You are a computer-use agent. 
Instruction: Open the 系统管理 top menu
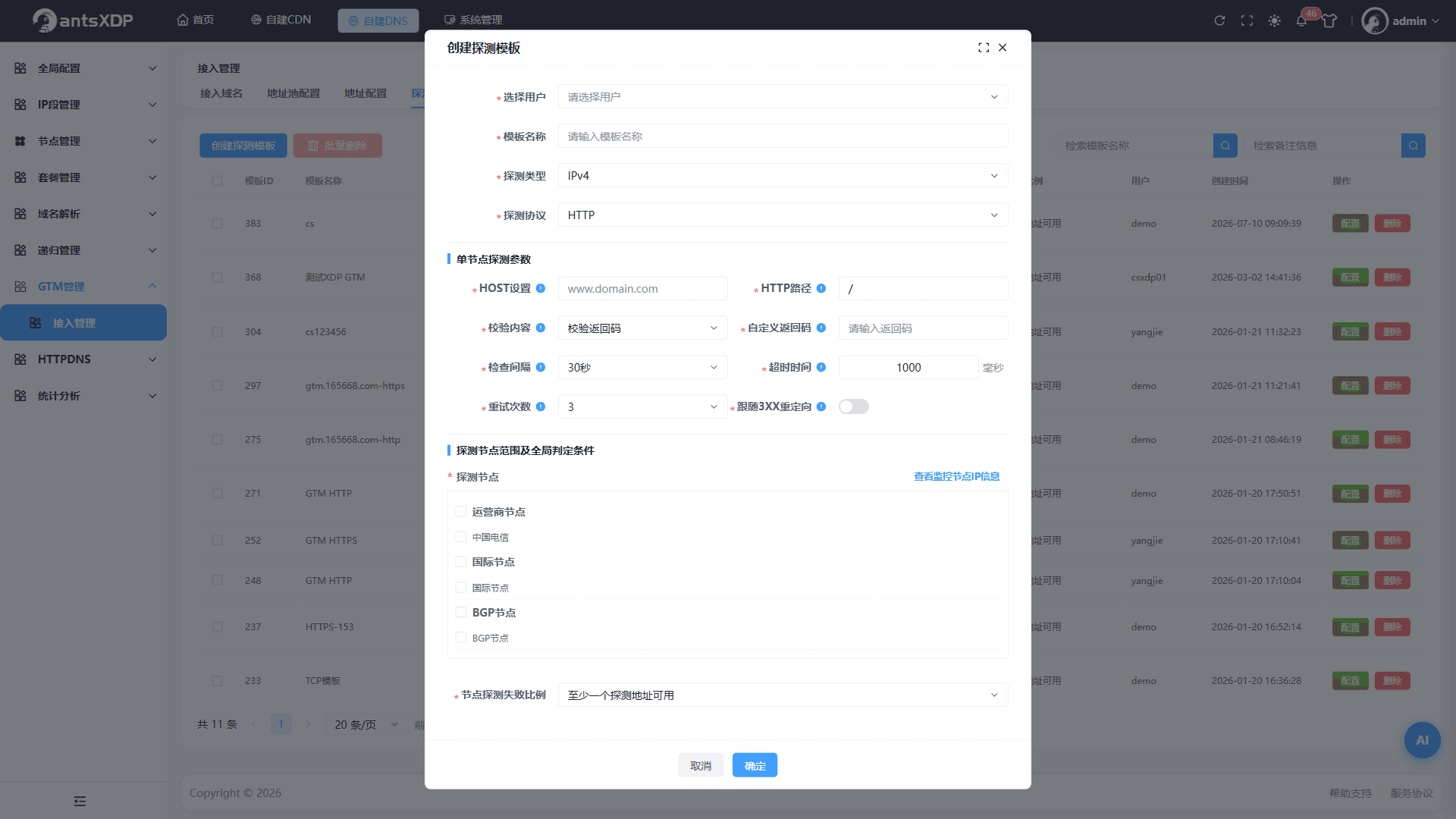(473, 20)
